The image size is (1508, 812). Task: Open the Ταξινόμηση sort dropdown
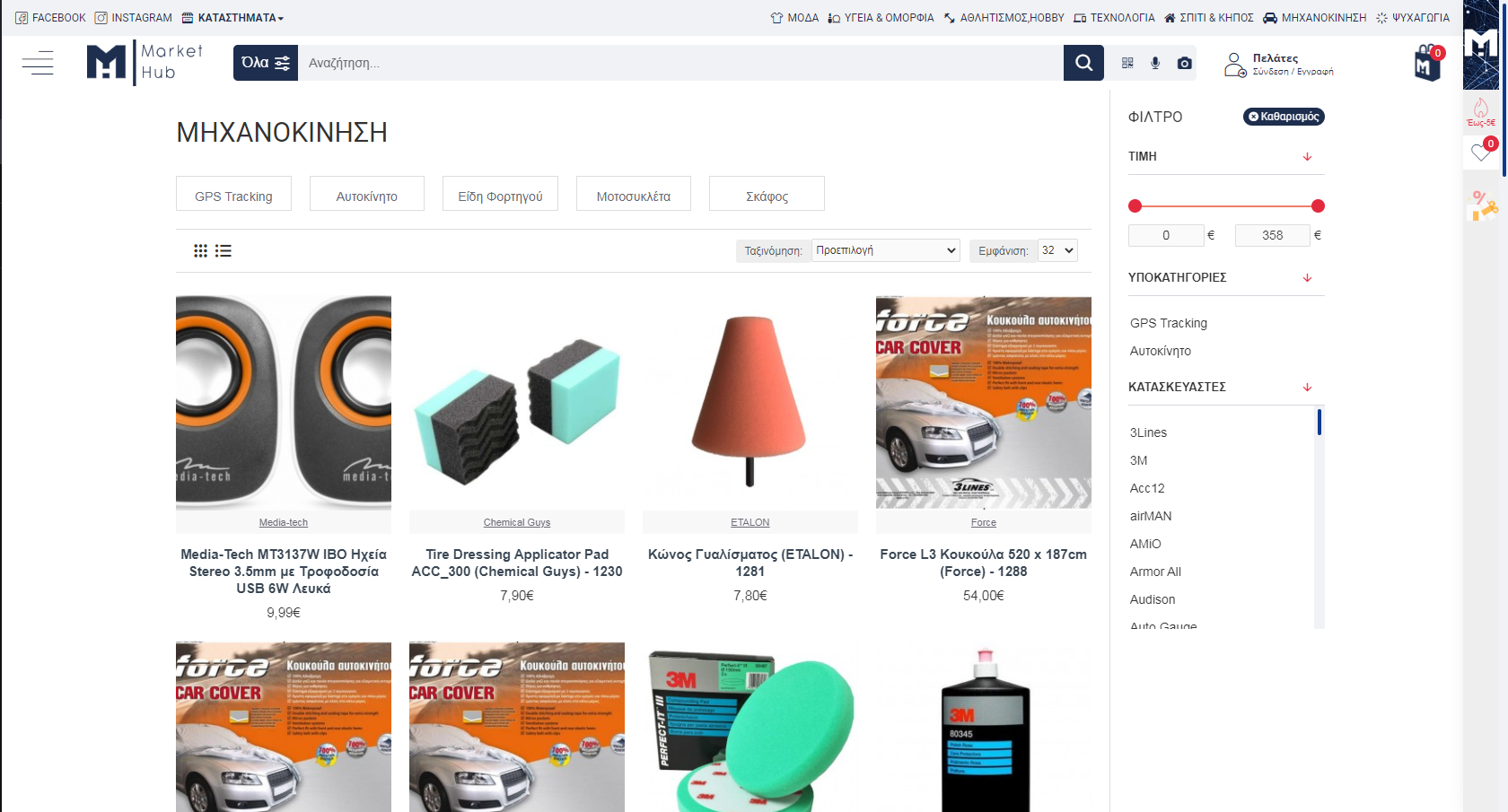point(886,250)
